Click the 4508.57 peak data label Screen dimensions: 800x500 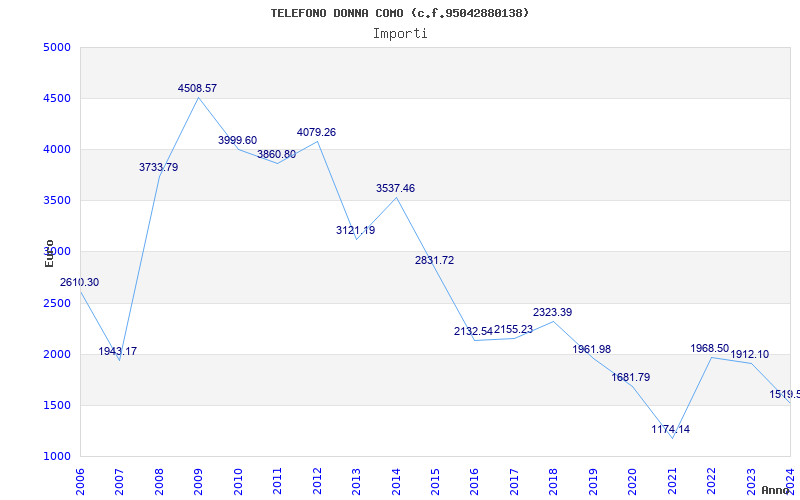197,89
